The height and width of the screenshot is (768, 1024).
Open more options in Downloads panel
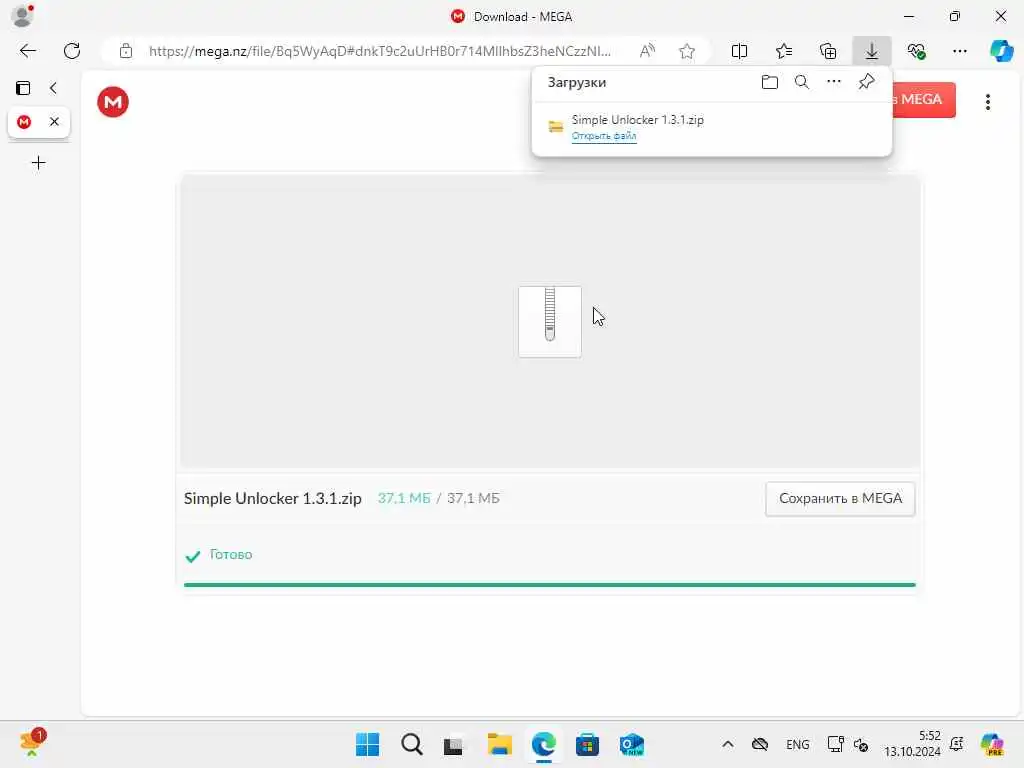(x=834, y=82)
